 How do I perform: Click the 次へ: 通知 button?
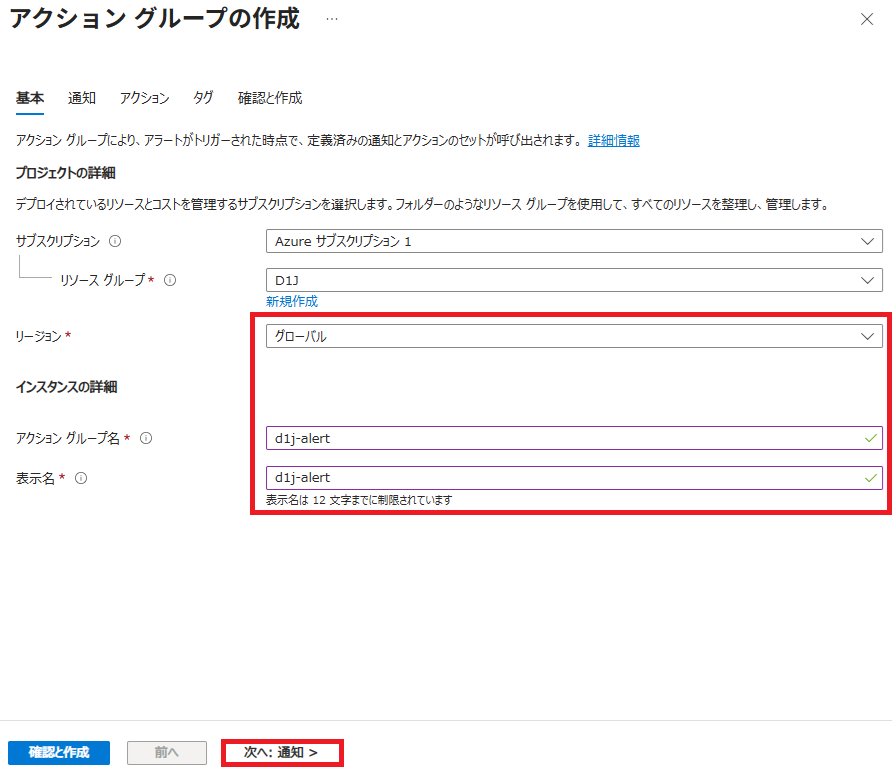281,752
